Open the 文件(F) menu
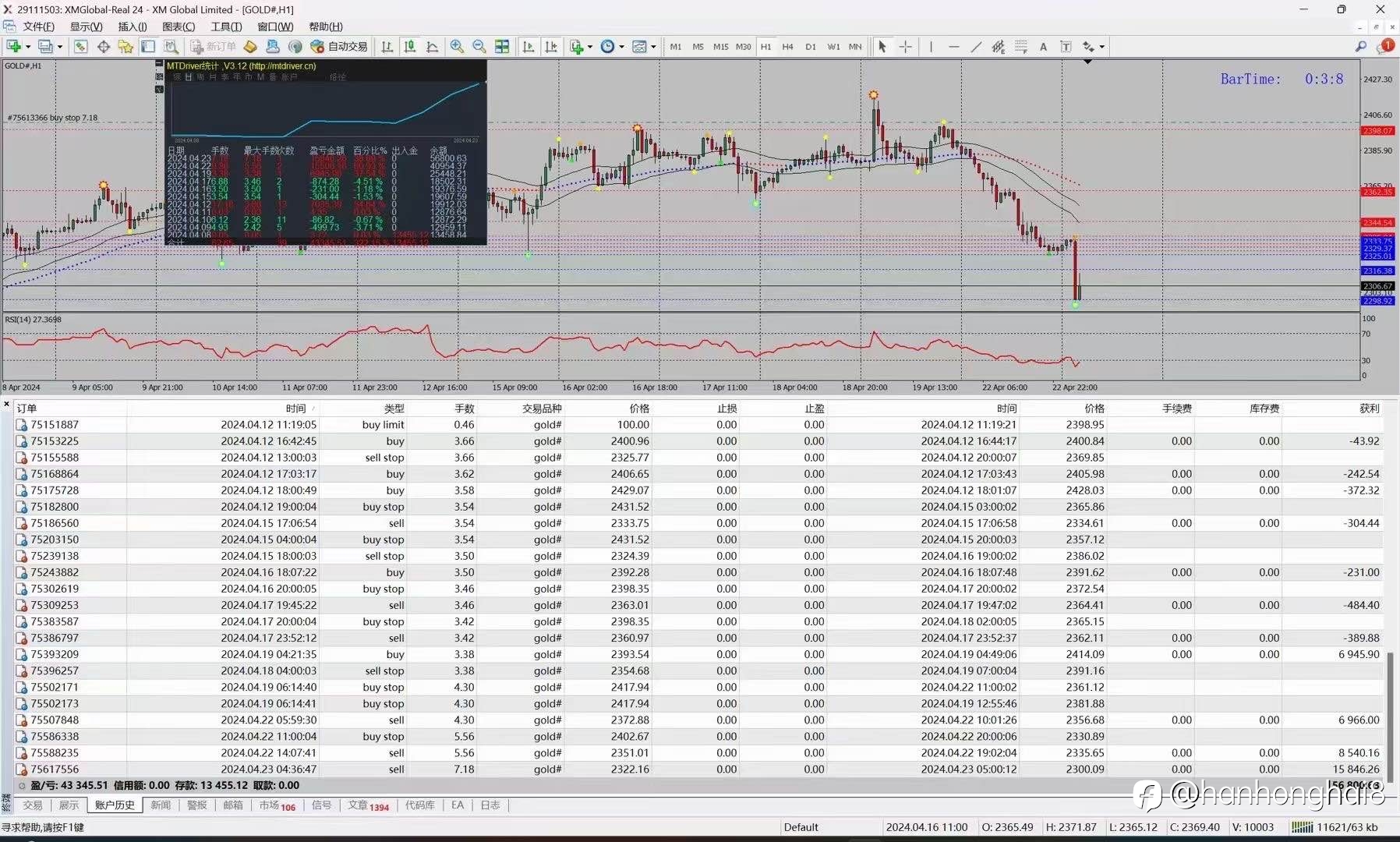Viewport: 1400px width, 842px height. [x=38, y=27]
